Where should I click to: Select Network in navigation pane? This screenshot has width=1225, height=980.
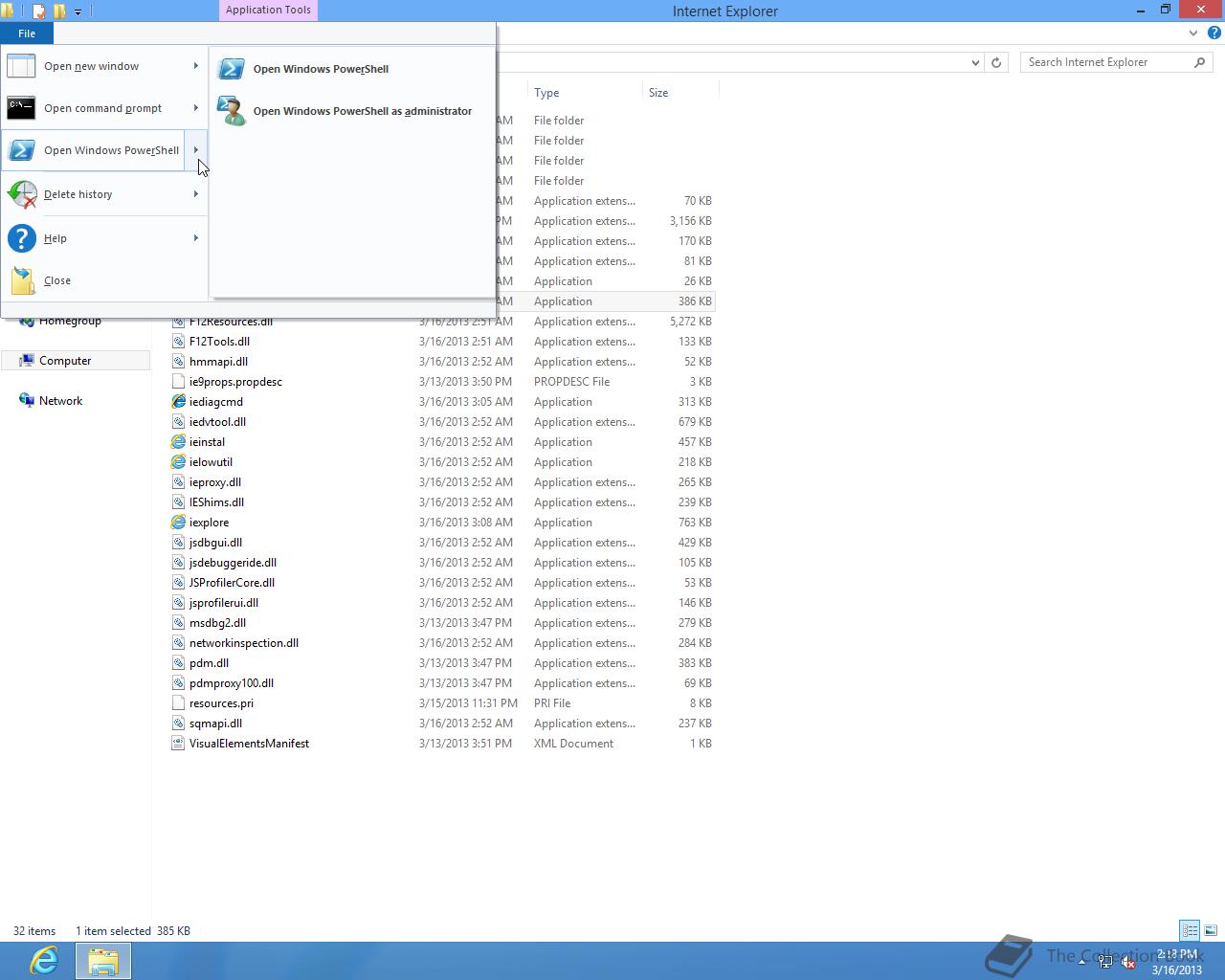point(60,401)
